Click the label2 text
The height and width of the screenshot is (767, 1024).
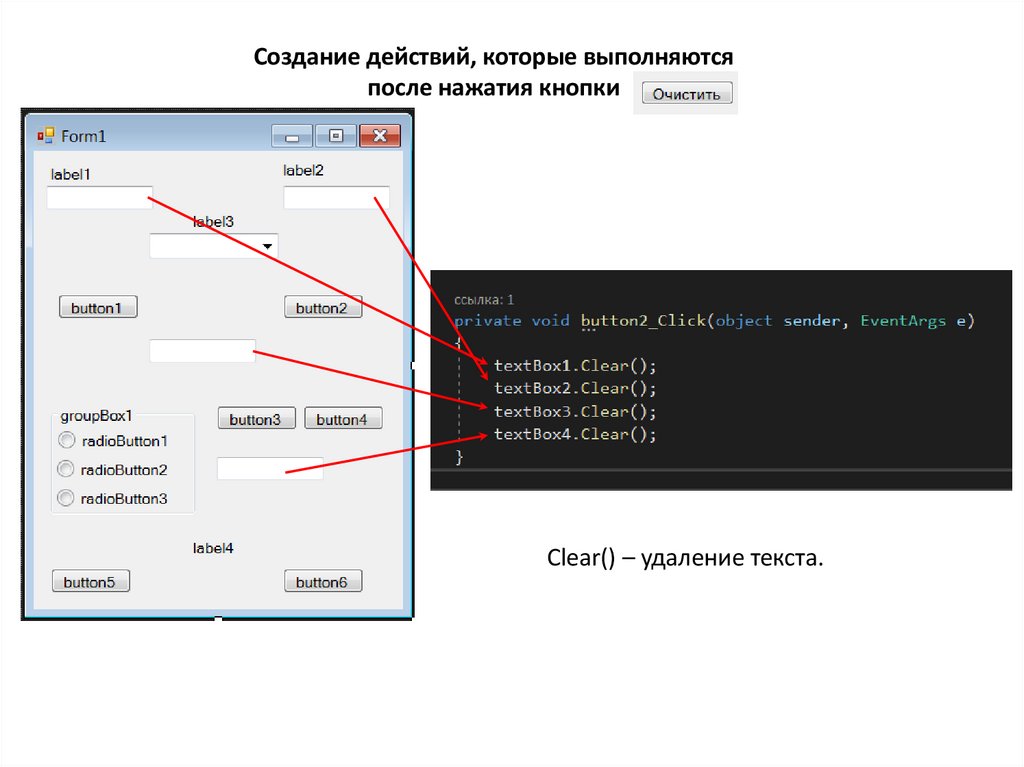coord(303,171)
